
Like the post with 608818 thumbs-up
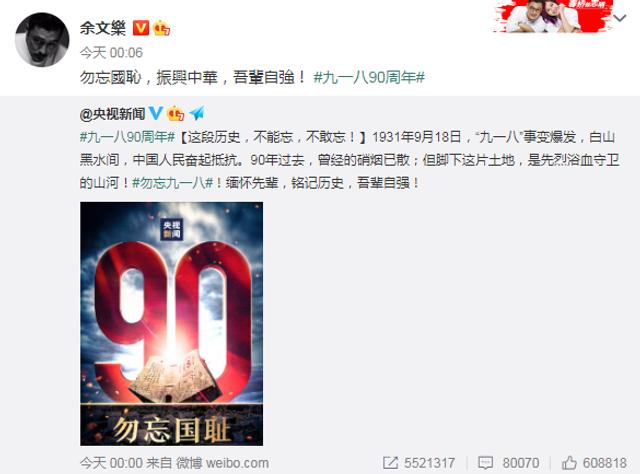(594, 463)
